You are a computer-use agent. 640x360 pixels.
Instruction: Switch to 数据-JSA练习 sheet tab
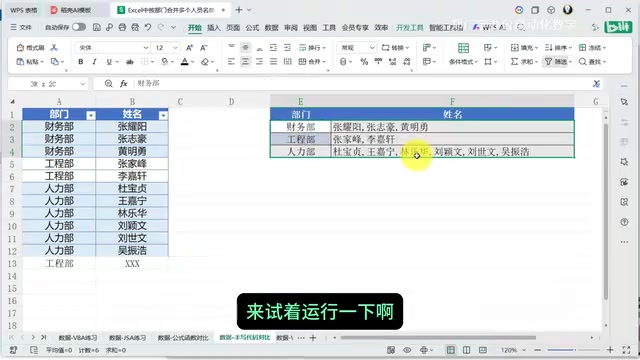(127, 338)
